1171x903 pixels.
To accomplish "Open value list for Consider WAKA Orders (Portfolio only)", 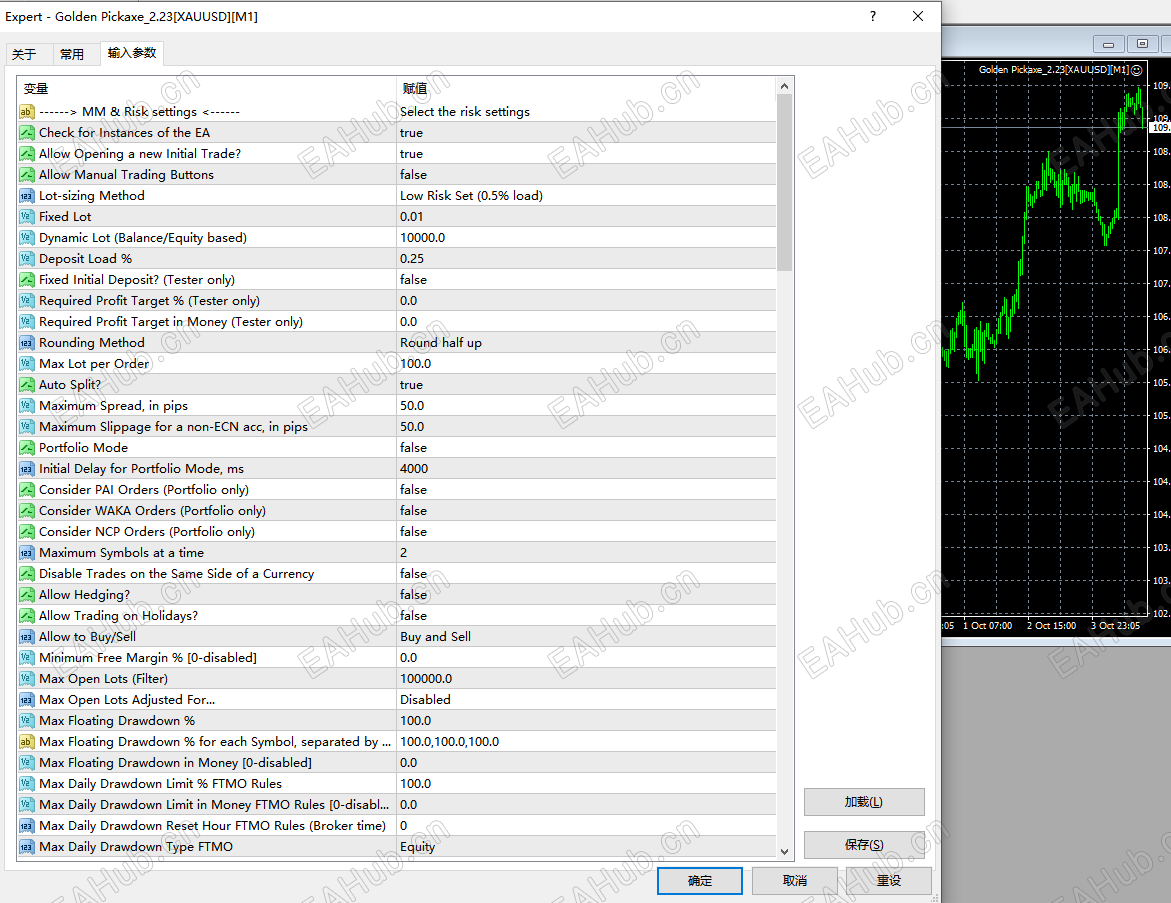I will click(586, 511).
